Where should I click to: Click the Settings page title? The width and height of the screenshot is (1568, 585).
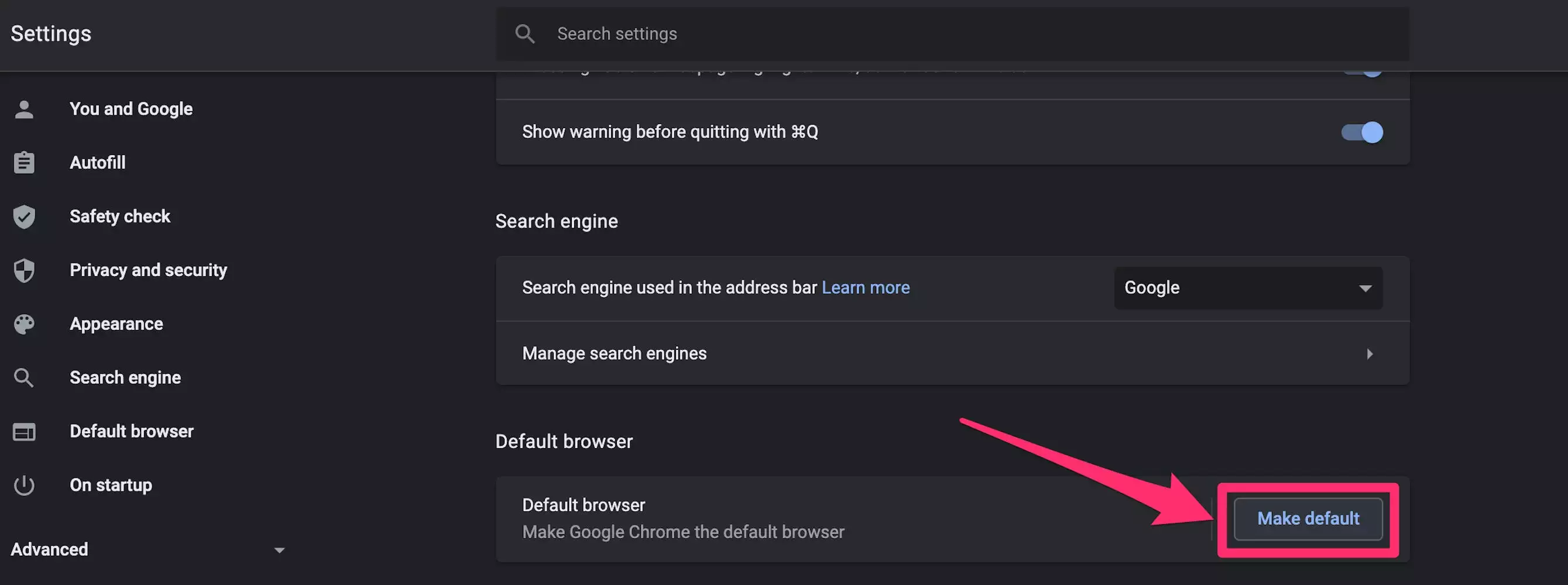(51, 33)
